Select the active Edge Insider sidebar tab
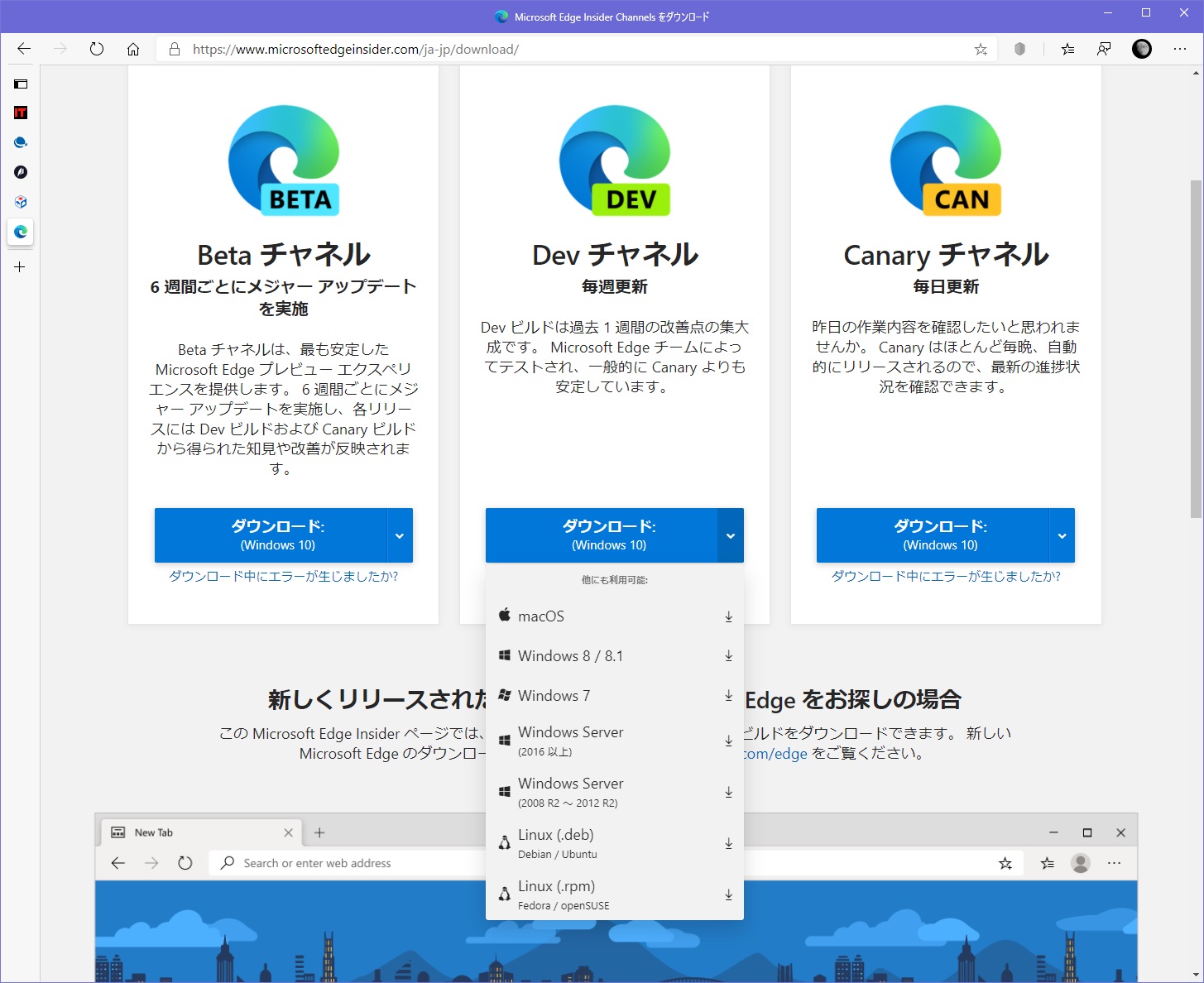 [x=21, y=232]
